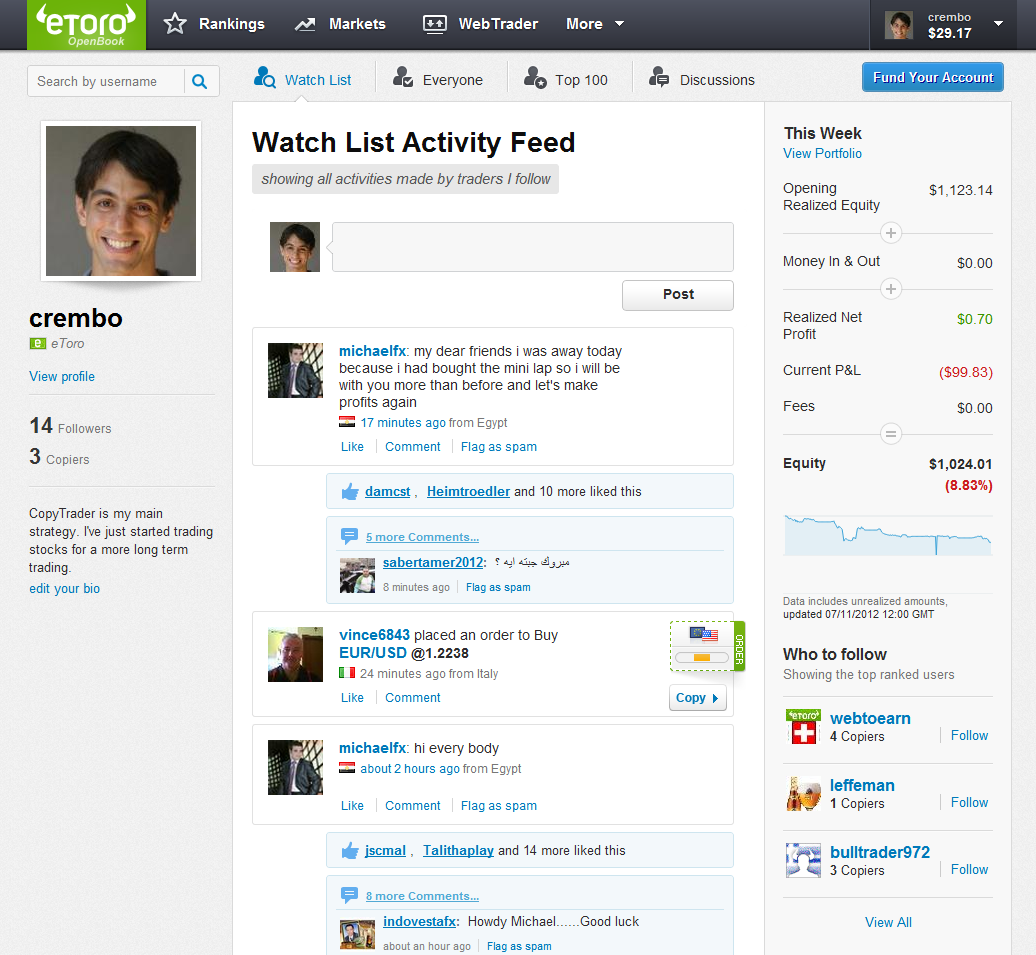
Task: Copy vince6843's EUR/USD order
Action: point(698,698)
